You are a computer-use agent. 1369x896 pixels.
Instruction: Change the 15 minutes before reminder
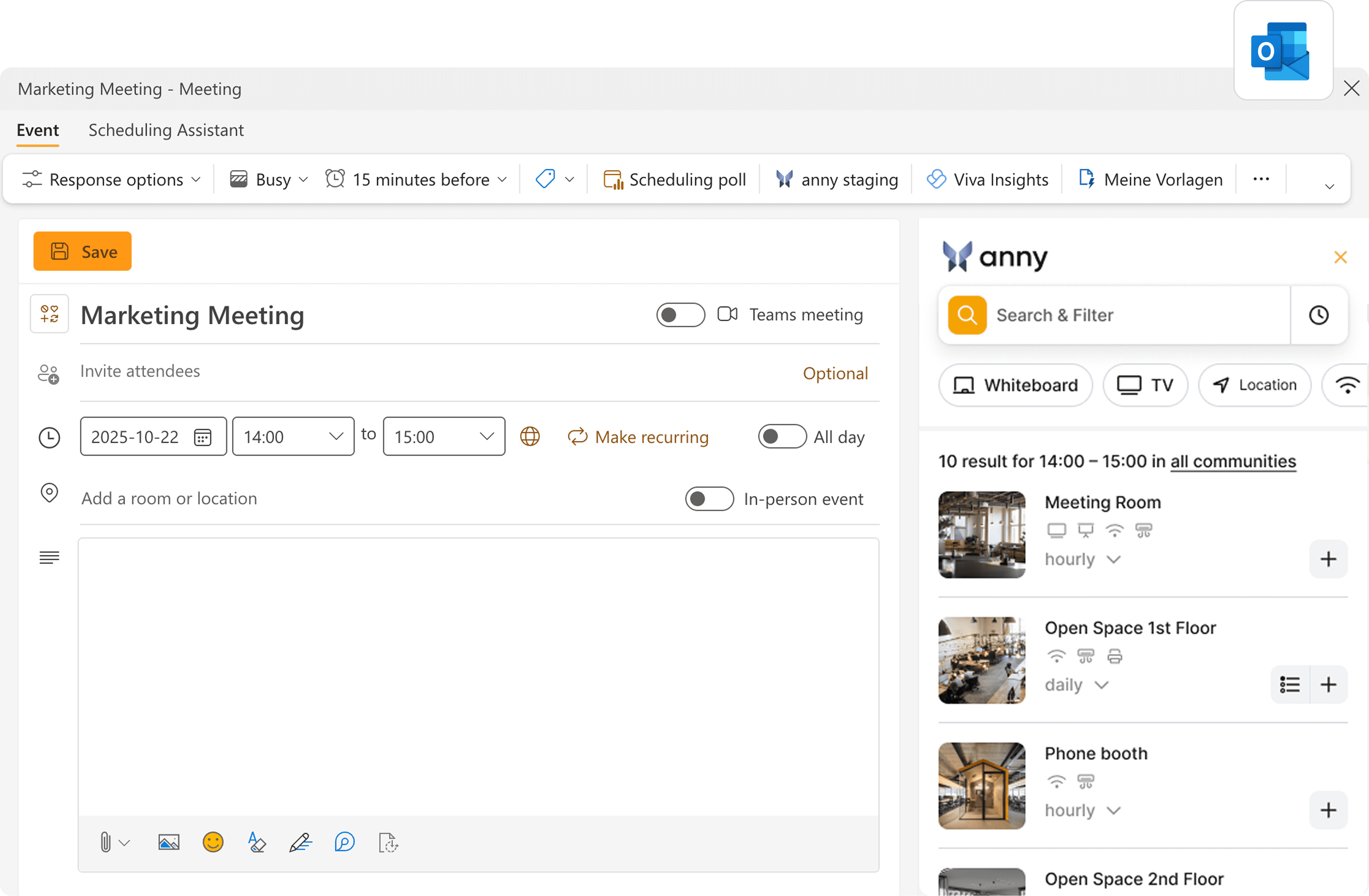(x=417, y=179)
